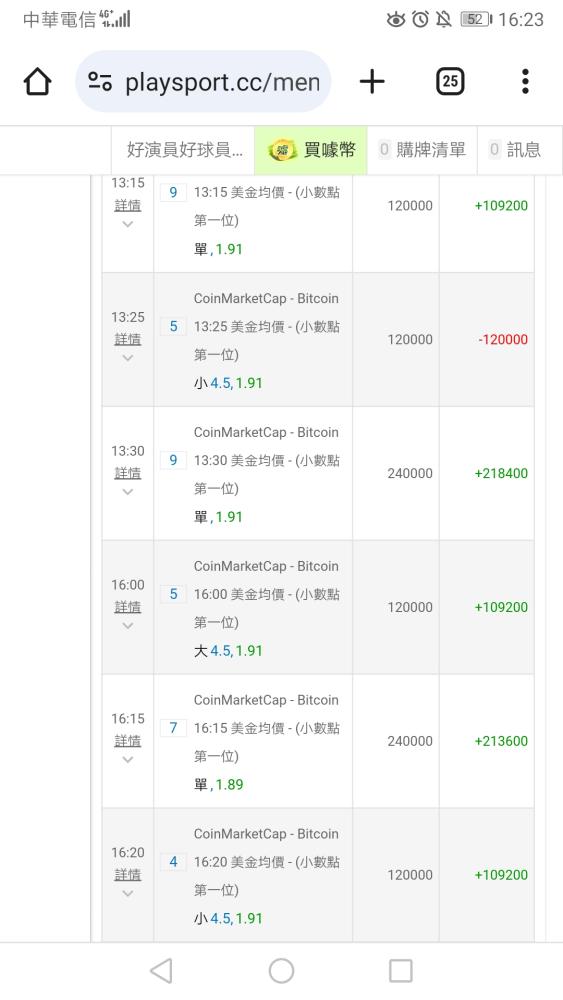
Task: Tap the Android recent apps square button
Action: pos(401,971)
